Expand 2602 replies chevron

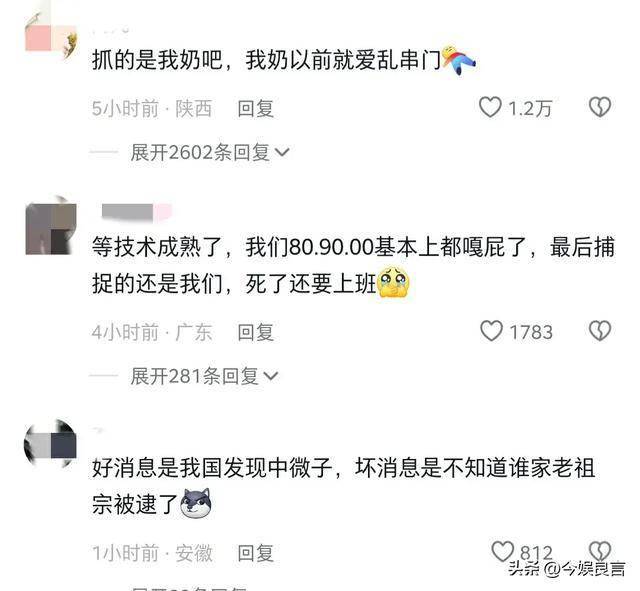point(282,152)
